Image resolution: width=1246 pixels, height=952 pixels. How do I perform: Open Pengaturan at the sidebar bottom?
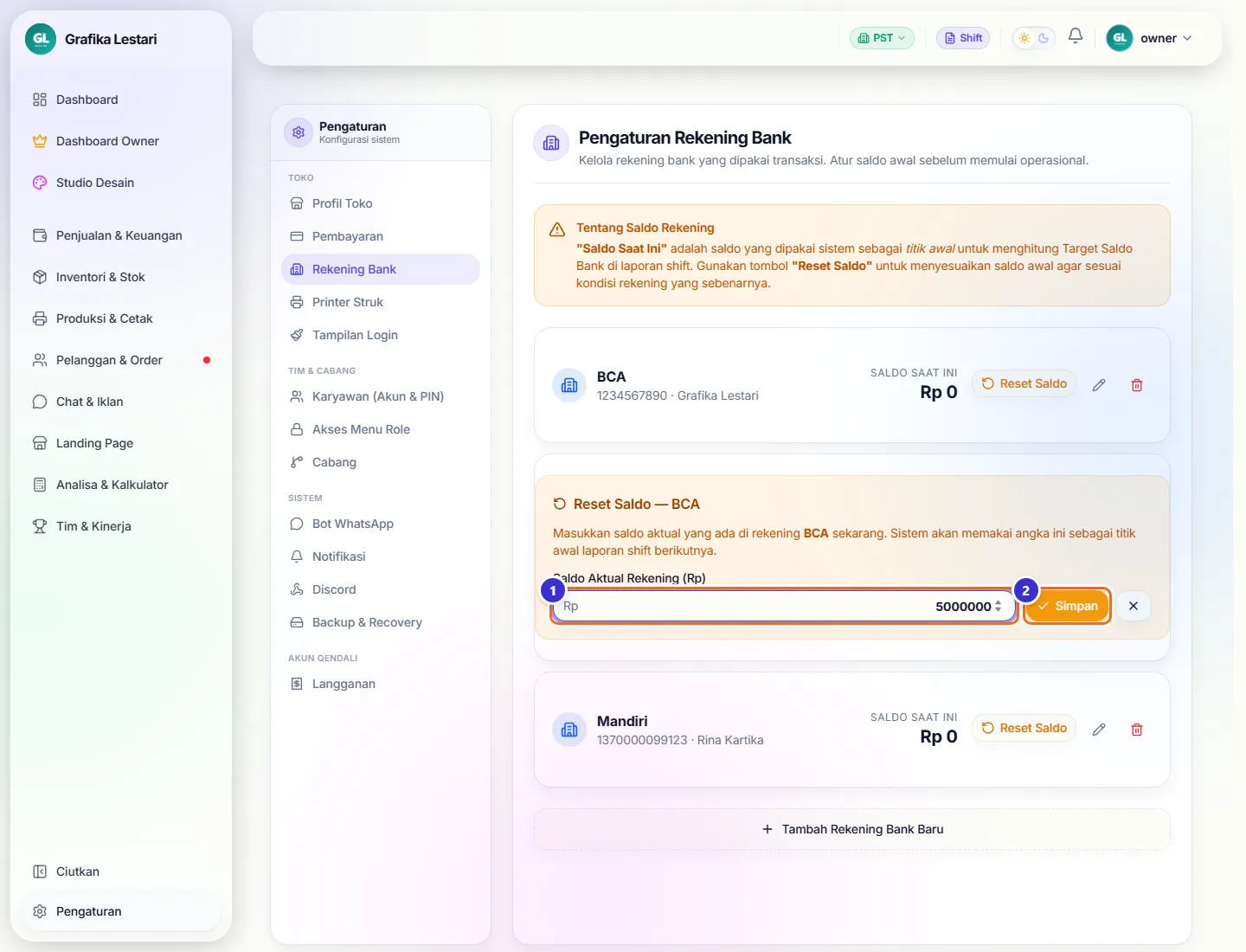[121, 911]
